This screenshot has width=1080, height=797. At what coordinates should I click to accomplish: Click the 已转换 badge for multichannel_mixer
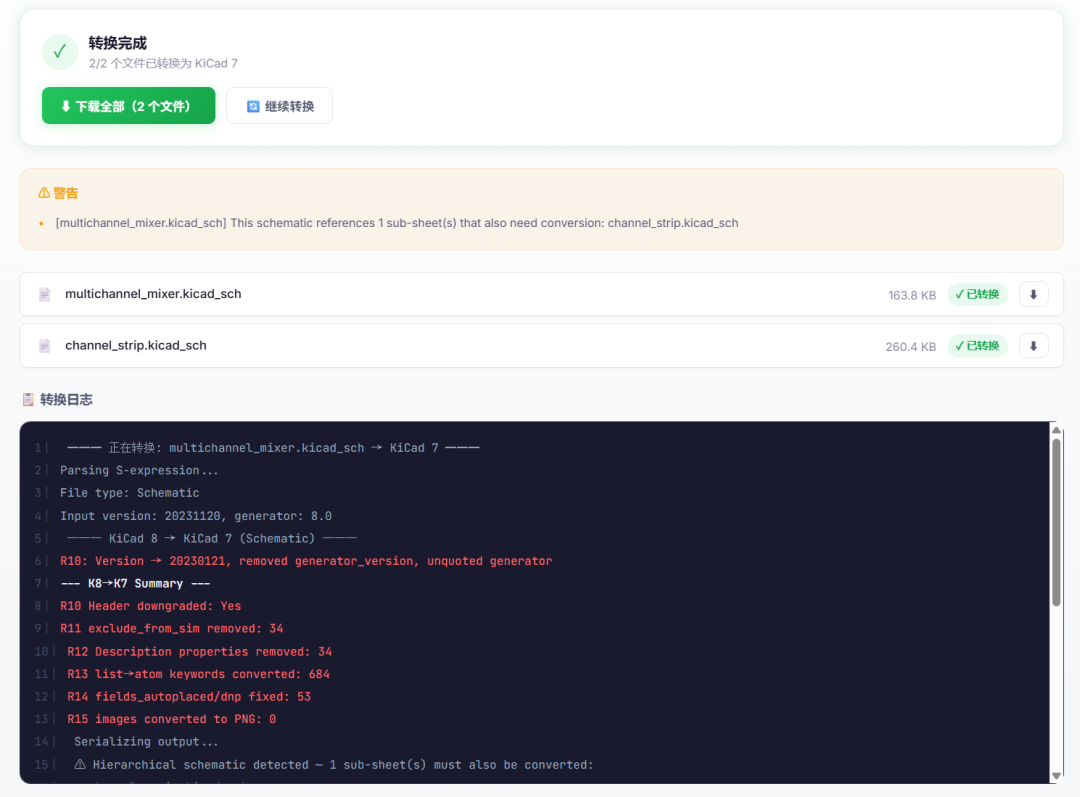tap(977, 294)
